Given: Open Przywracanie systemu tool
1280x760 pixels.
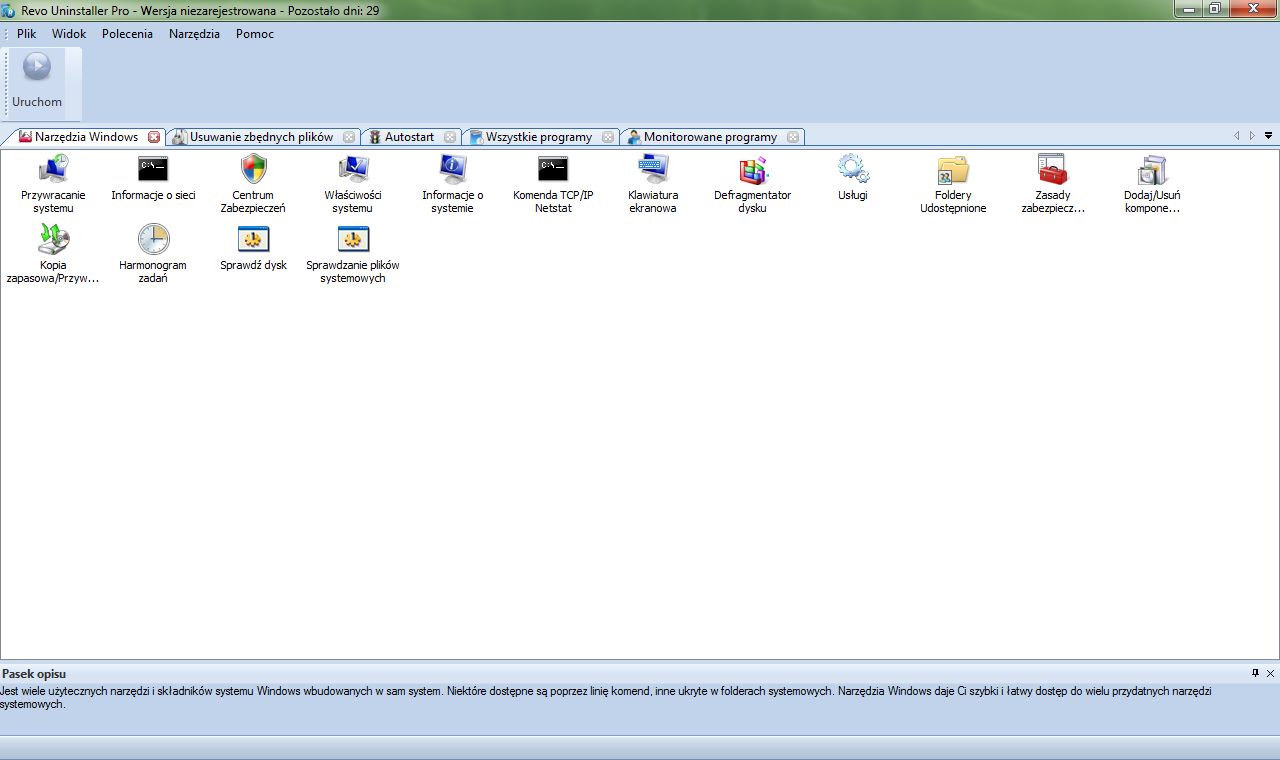Looking at the screenshot, I should [x=53, y=184].
